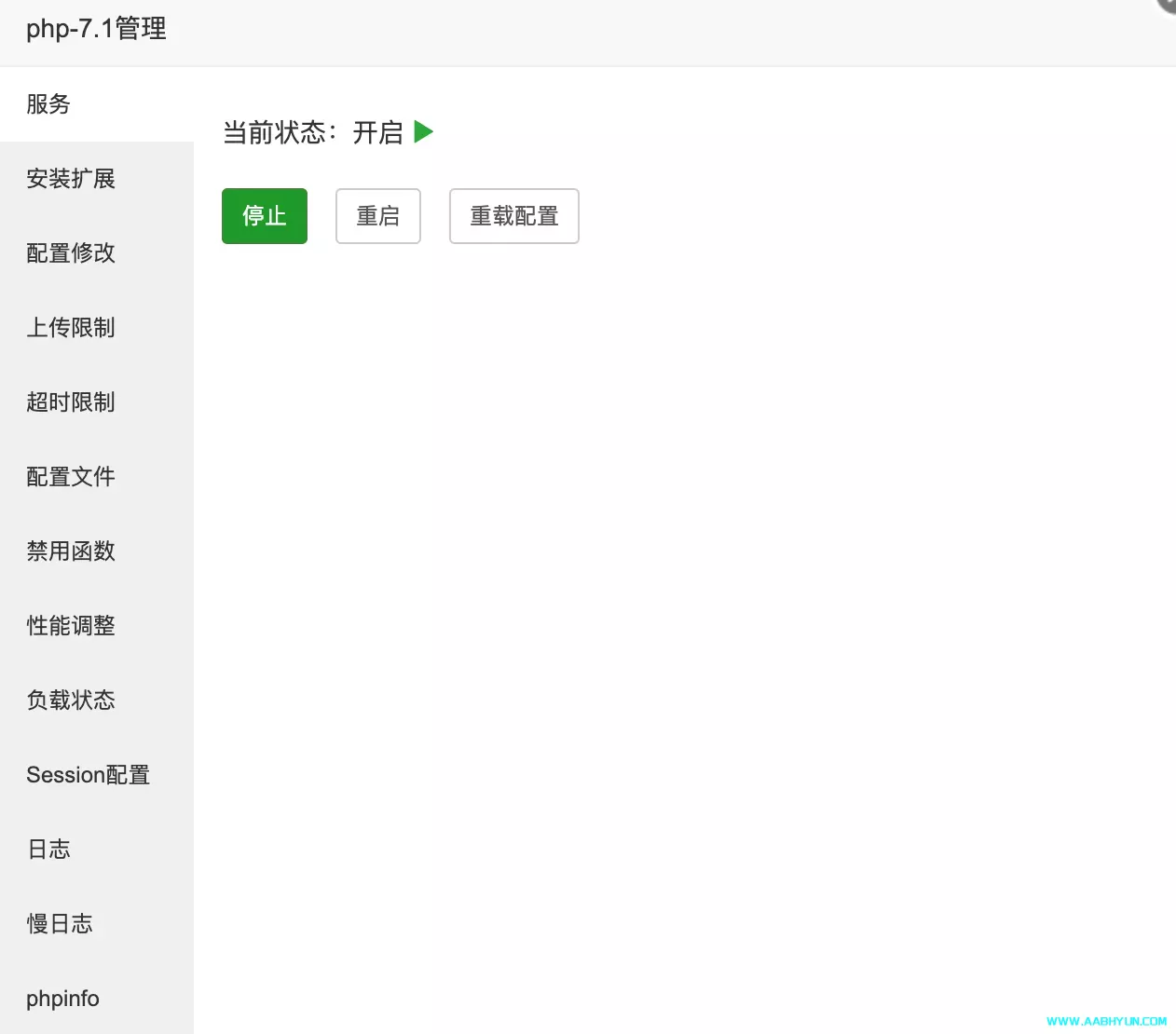1176x1034 pixels.
Task: Show the 日志 log tab
Action: point(48,850)
